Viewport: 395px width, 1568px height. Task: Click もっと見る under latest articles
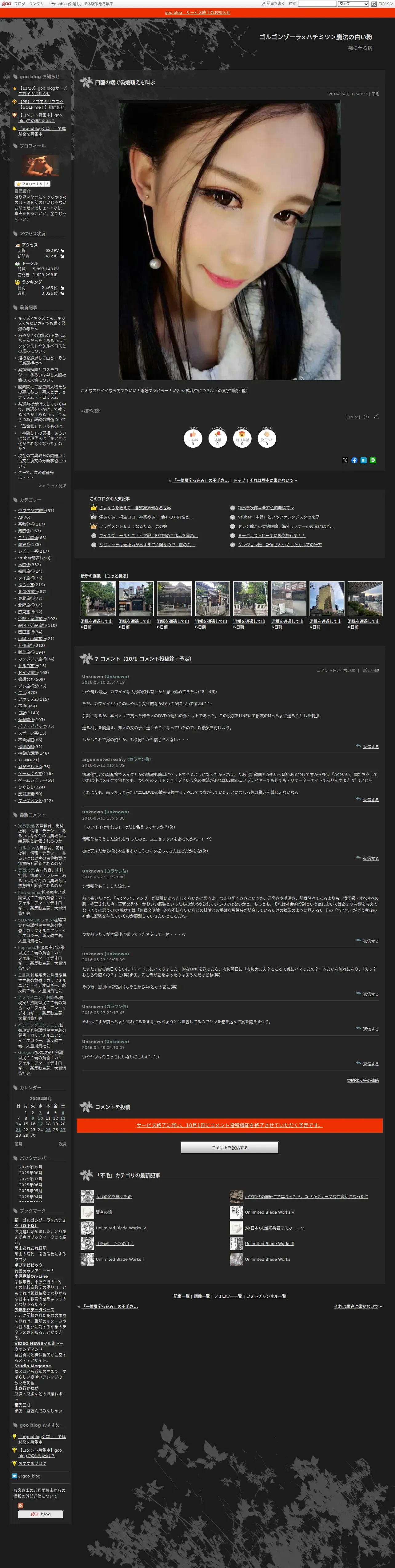click(x=52, y=485)
